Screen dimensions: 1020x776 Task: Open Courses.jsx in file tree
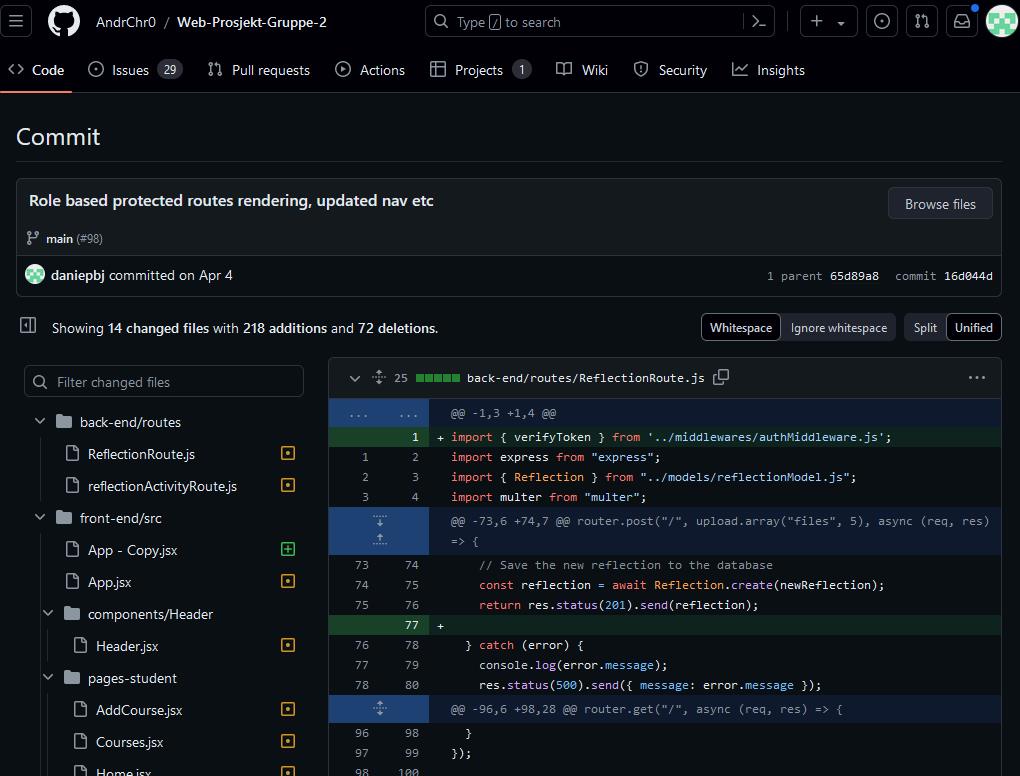pyautogui.click(x=129, y=742)
